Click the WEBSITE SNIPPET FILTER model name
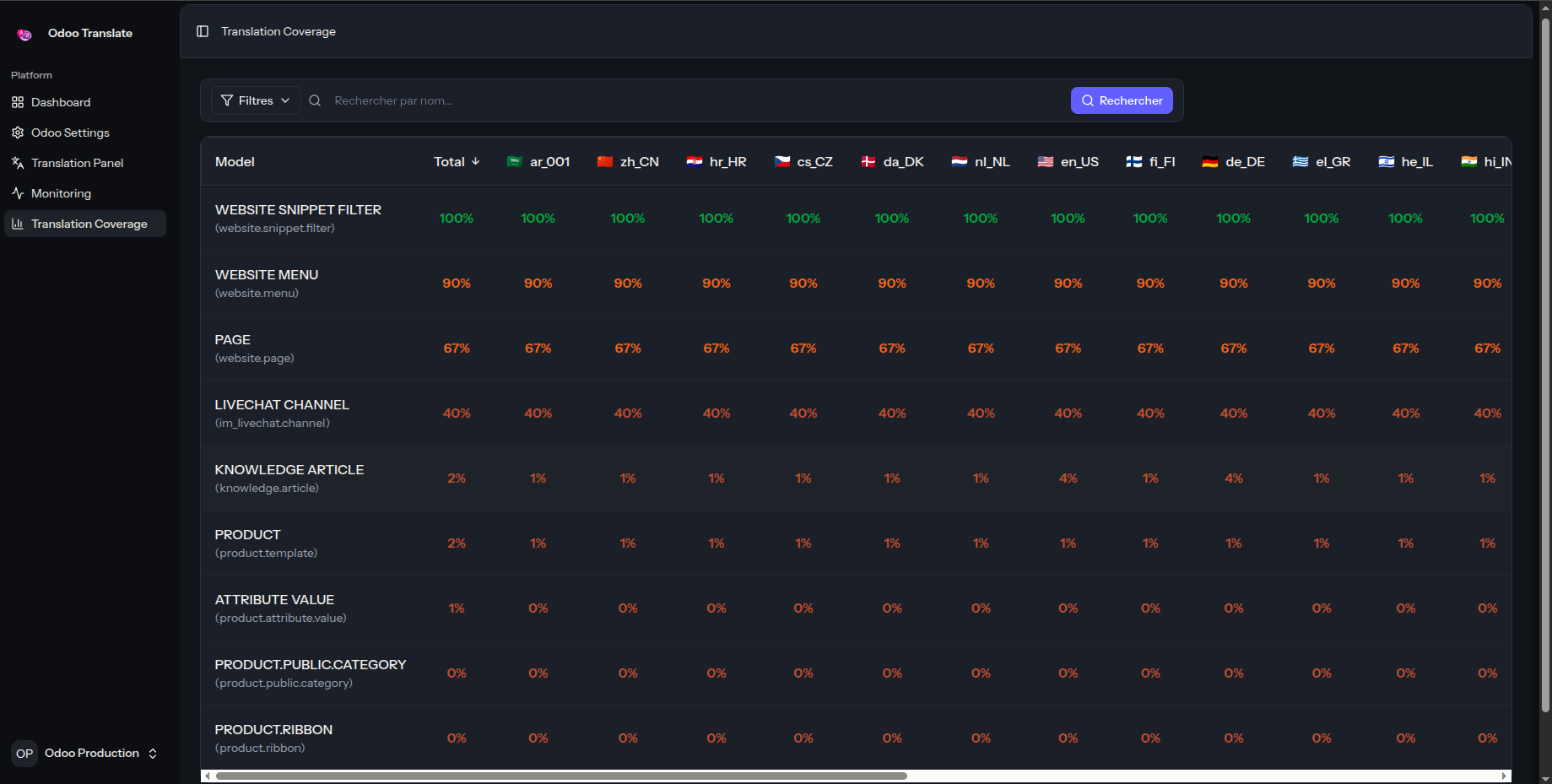The height and width of the screenshot is (784, 1552). pyautogui.click(x=298, y=209)
